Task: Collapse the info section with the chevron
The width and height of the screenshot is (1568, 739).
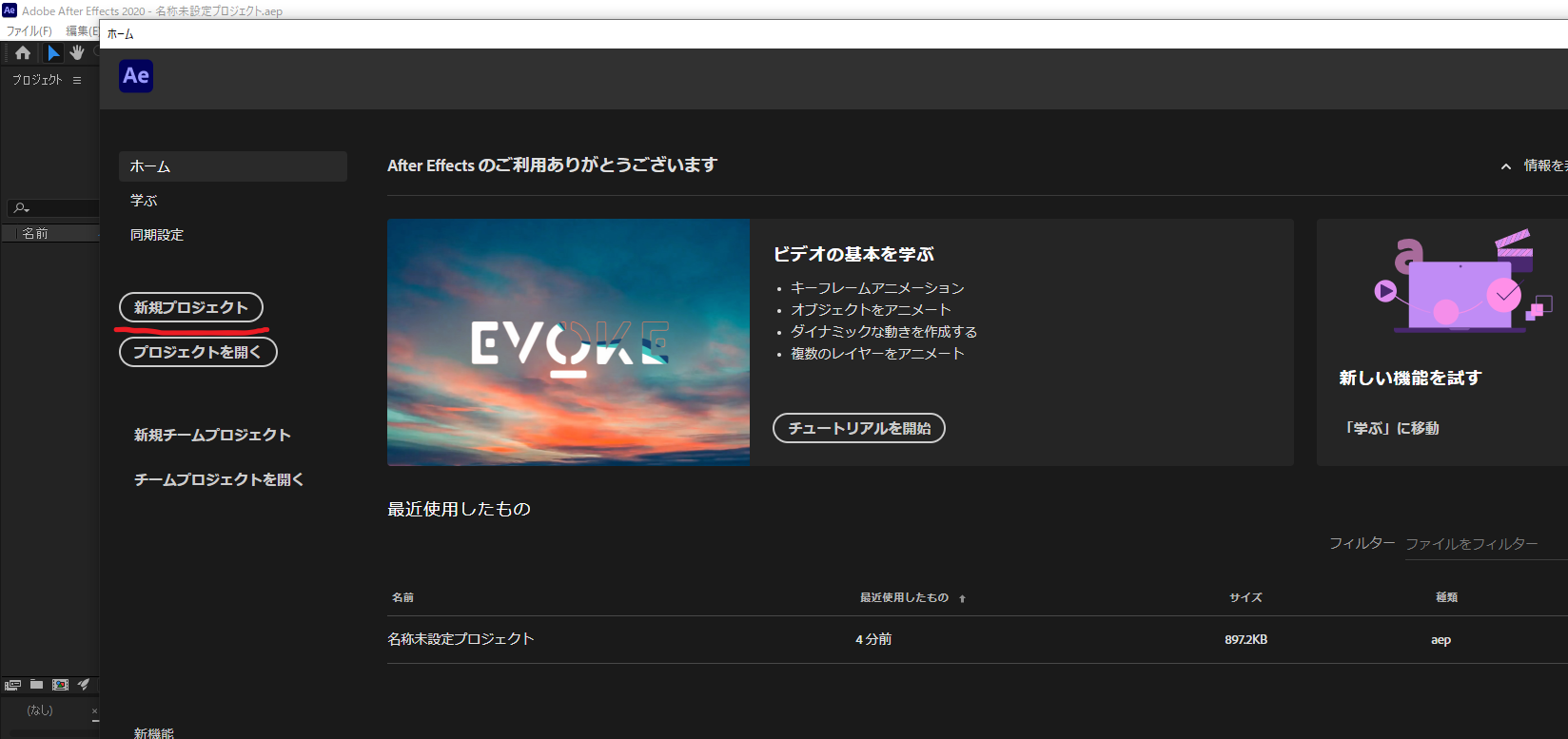Action: pos(1506,166)
